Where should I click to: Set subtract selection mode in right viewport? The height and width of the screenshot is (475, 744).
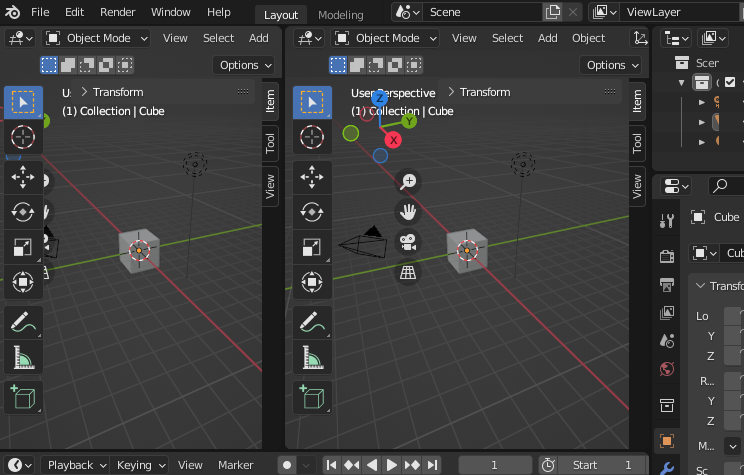(x=376, y=65)
